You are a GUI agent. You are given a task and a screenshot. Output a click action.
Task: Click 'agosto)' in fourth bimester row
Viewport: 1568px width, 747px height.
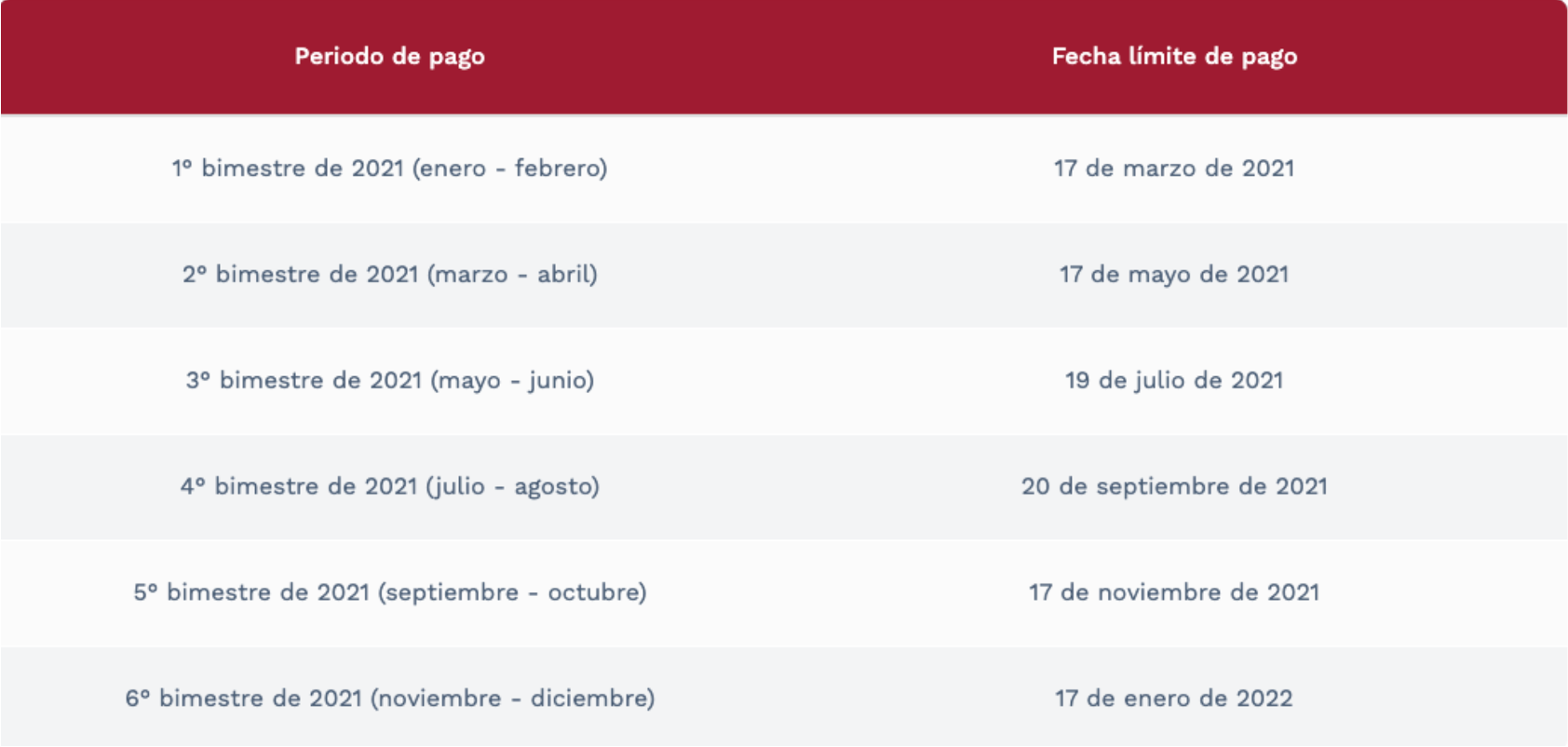point(557,487)
